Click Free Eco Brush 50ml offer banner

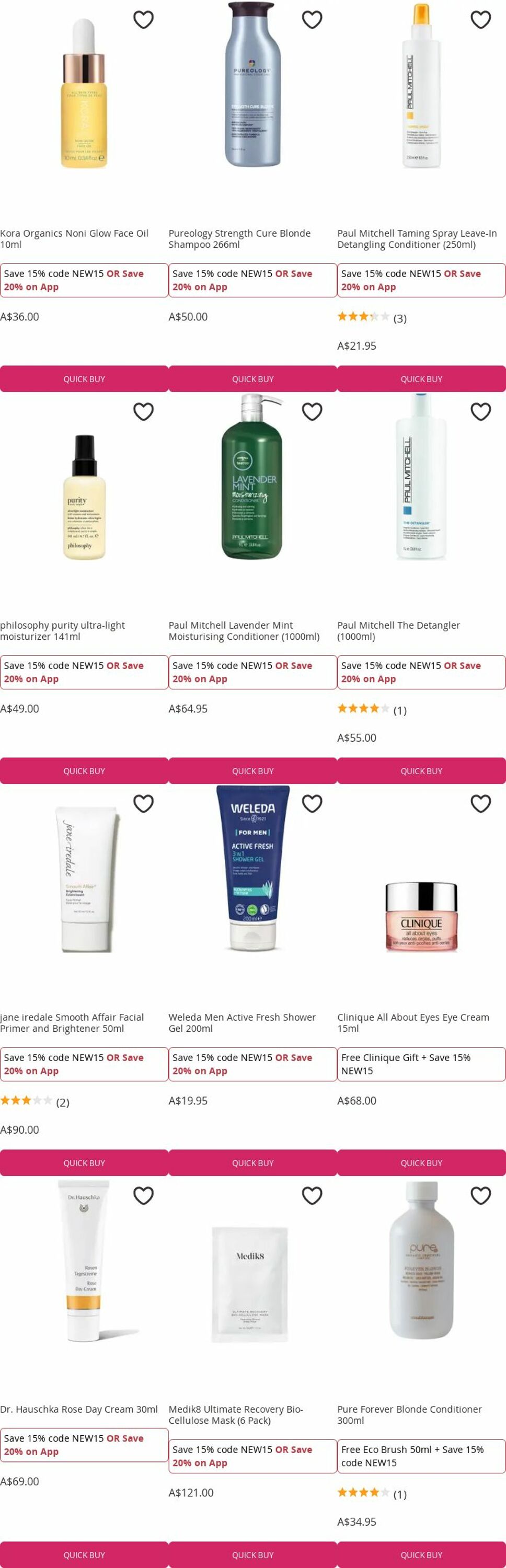(421, 1456)
